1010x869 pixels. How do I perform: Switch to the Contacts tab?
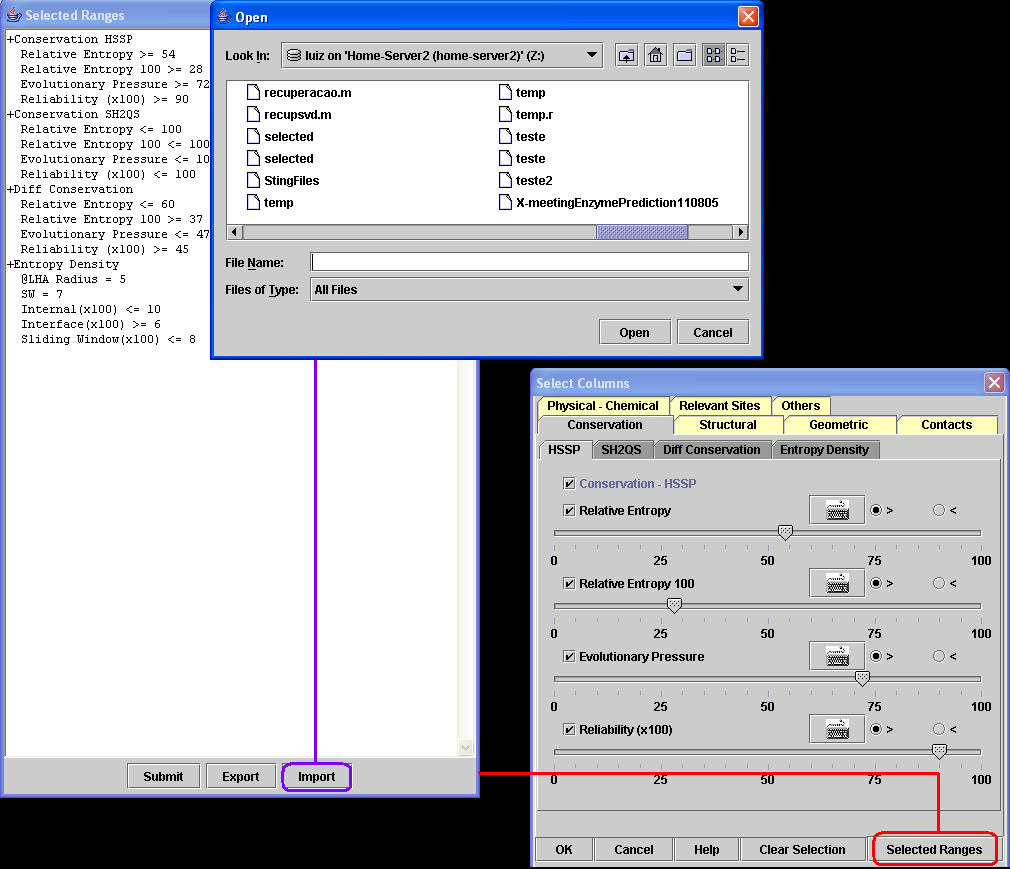click(x=946, y=425)
